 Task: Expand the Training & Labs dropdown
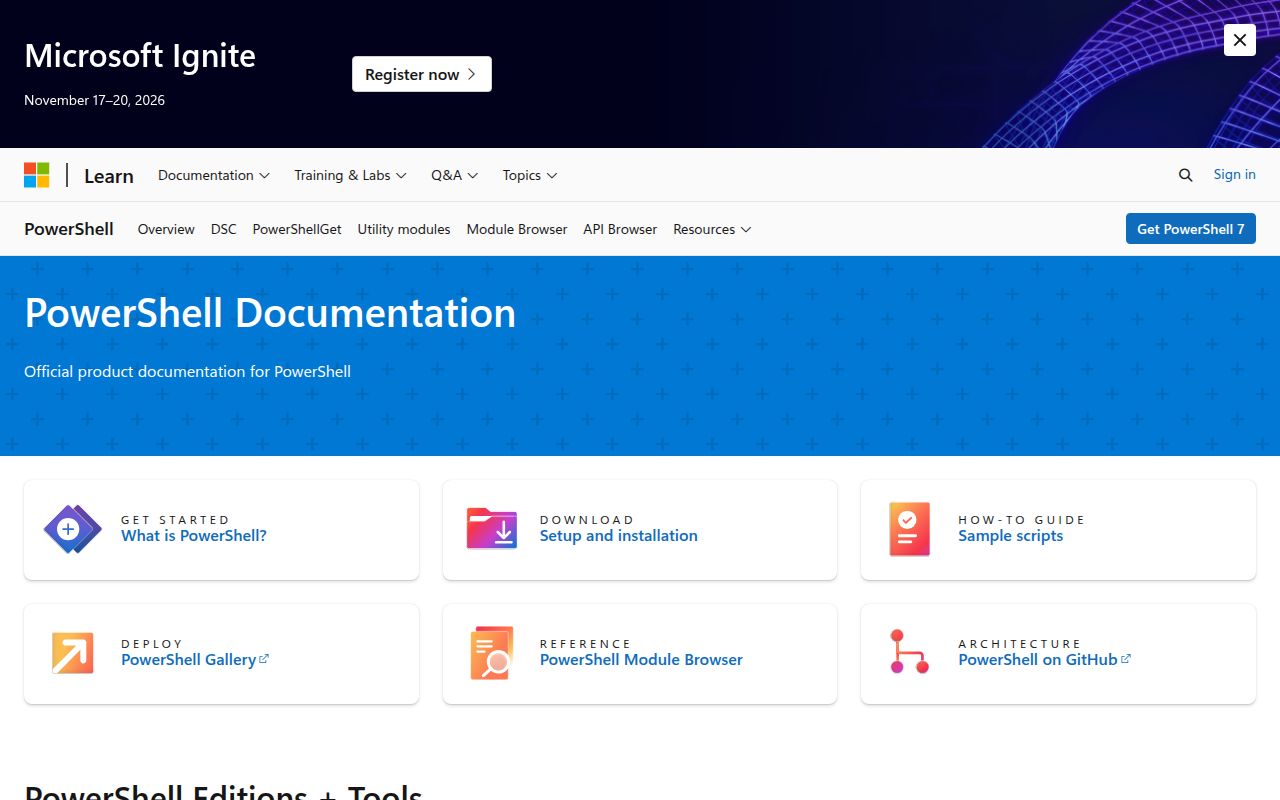tap(350, 175)
